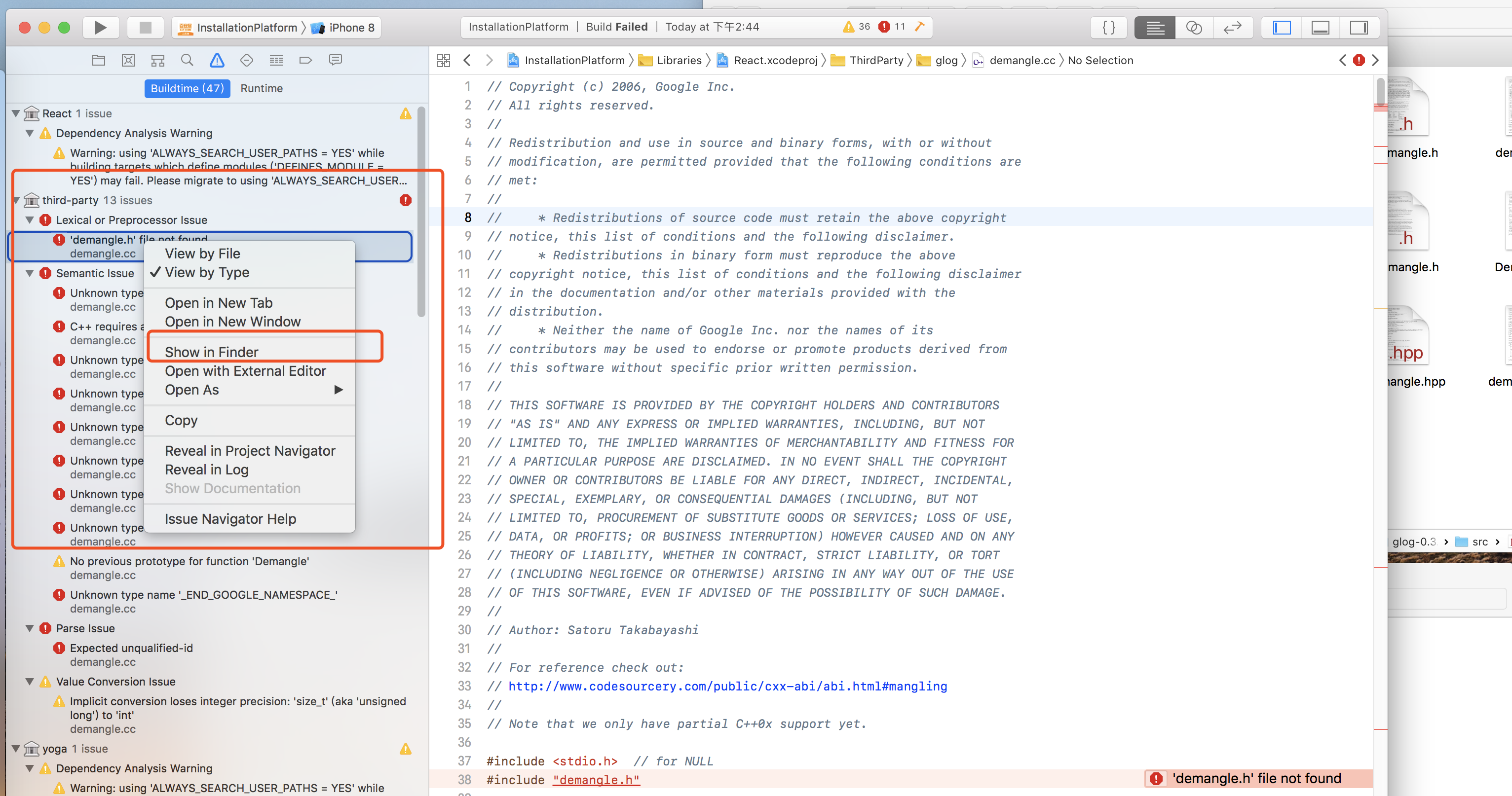
Task: Select the issue navigator triangle icon
Action: pos(217,60)
